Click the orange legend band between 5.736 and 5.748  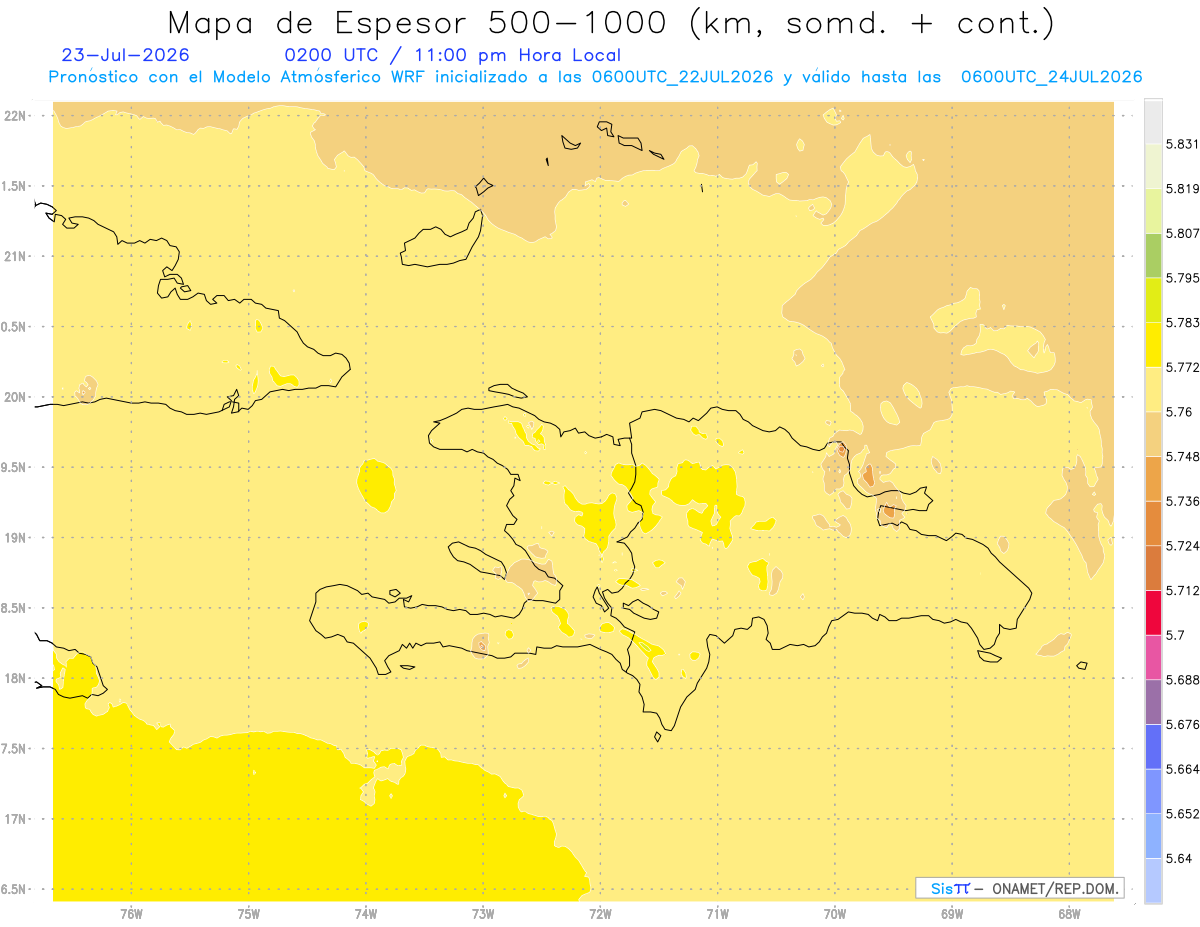tap(1153, 479)
